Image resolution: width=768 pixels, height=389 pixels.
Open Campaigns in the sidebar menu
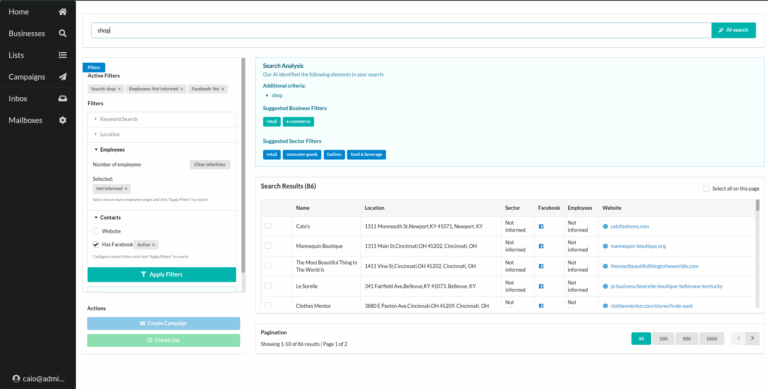coord(38,77)
